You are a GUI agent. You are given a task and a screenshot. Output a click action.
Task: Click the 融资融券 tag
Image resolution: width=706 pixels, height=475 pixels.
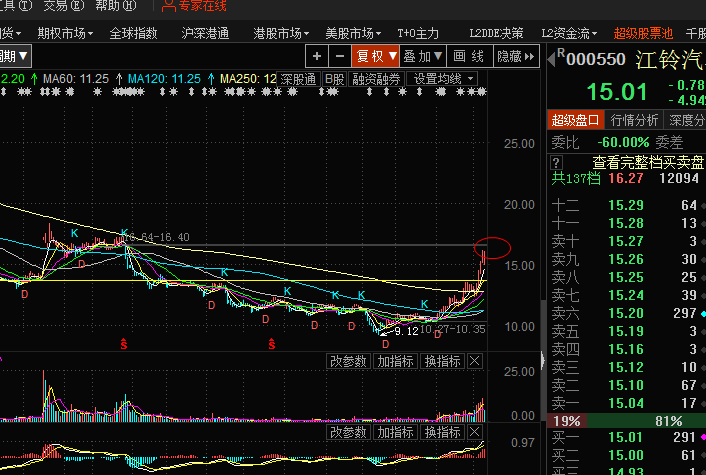pos(376,79)
